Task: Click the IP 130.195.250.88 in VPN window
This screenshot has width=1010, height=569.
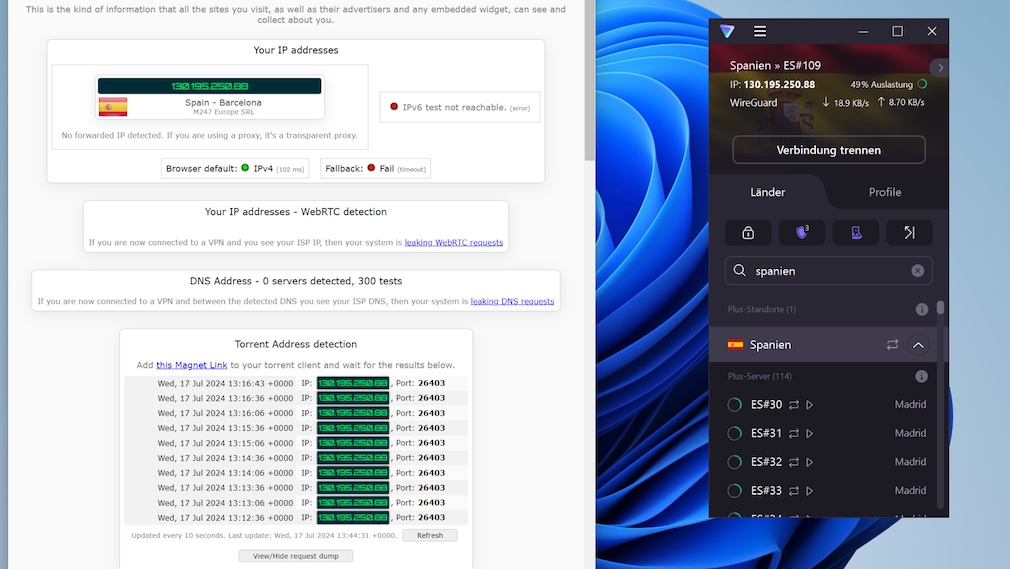Action: coord(772,84)
